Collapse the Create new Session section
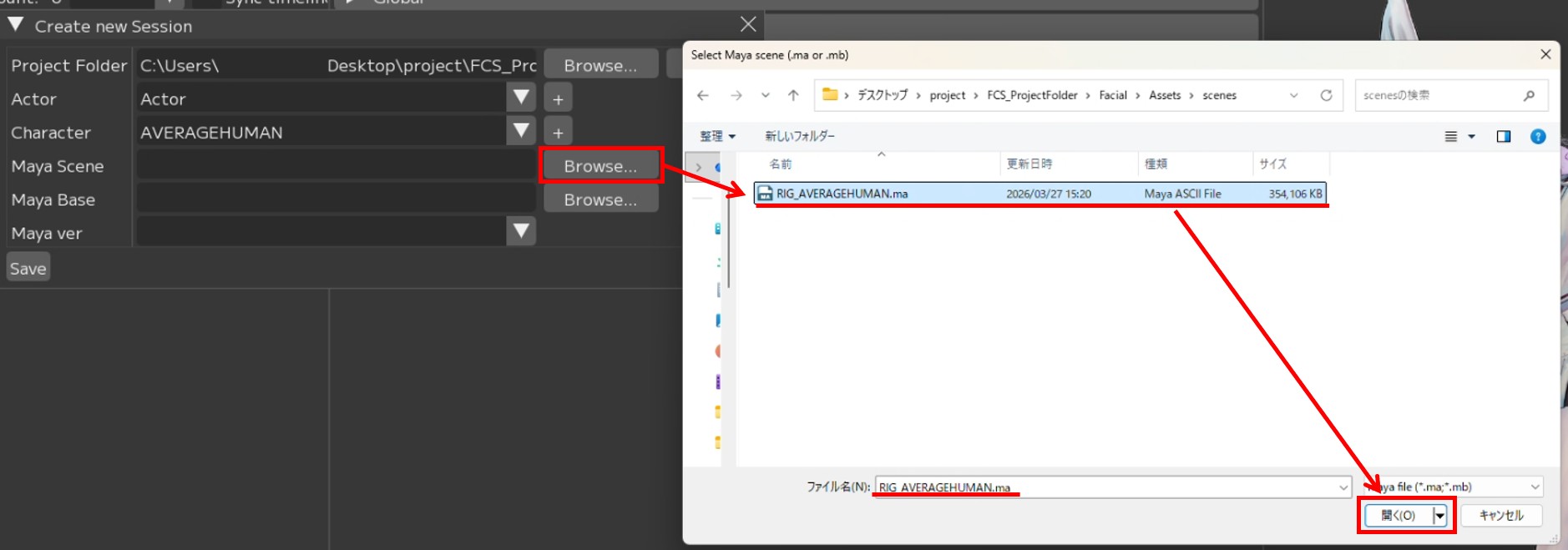The width and height of the screenshot is (1568, 550). coord(16,25)
